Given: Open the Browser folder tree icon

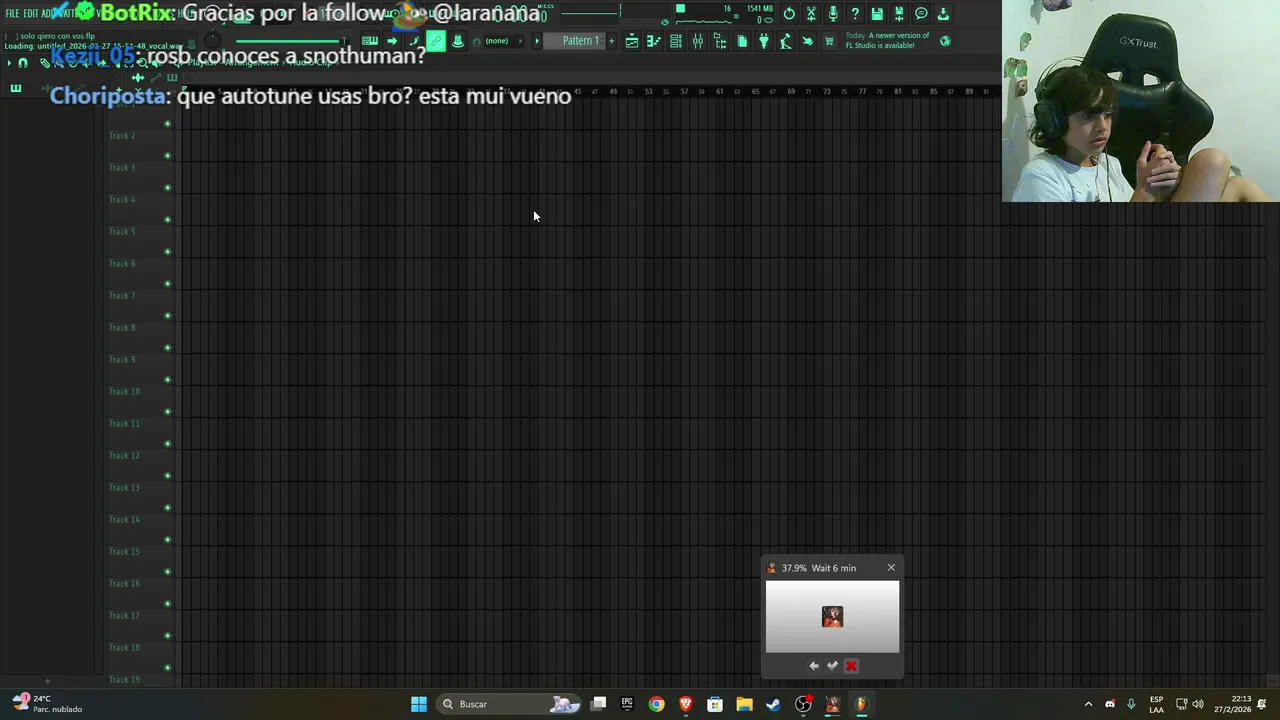Looking at the screenshot, I should coord(720,41).
